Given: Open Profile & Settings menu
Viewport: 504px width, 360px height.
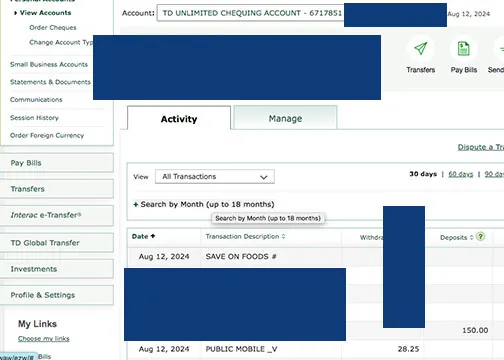Looking at the screenshot, I should click(57, 295).
